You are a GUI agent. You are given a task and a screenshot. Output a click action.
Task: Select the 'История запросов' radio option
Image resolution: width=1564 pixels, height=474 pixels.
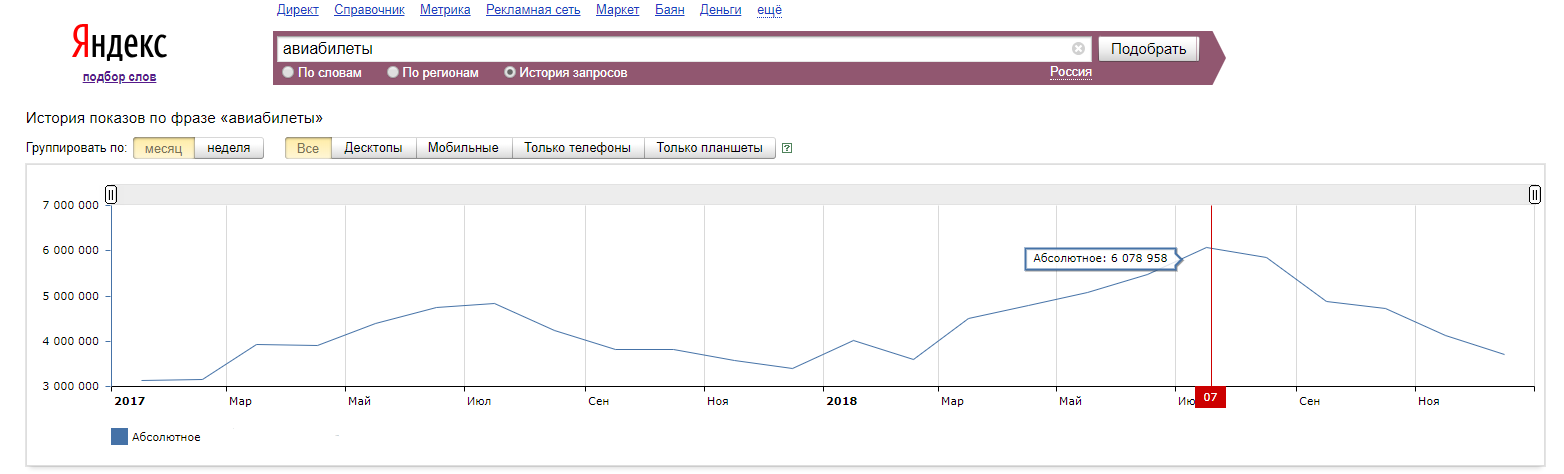pyautogui.click(x=510, y=73)
